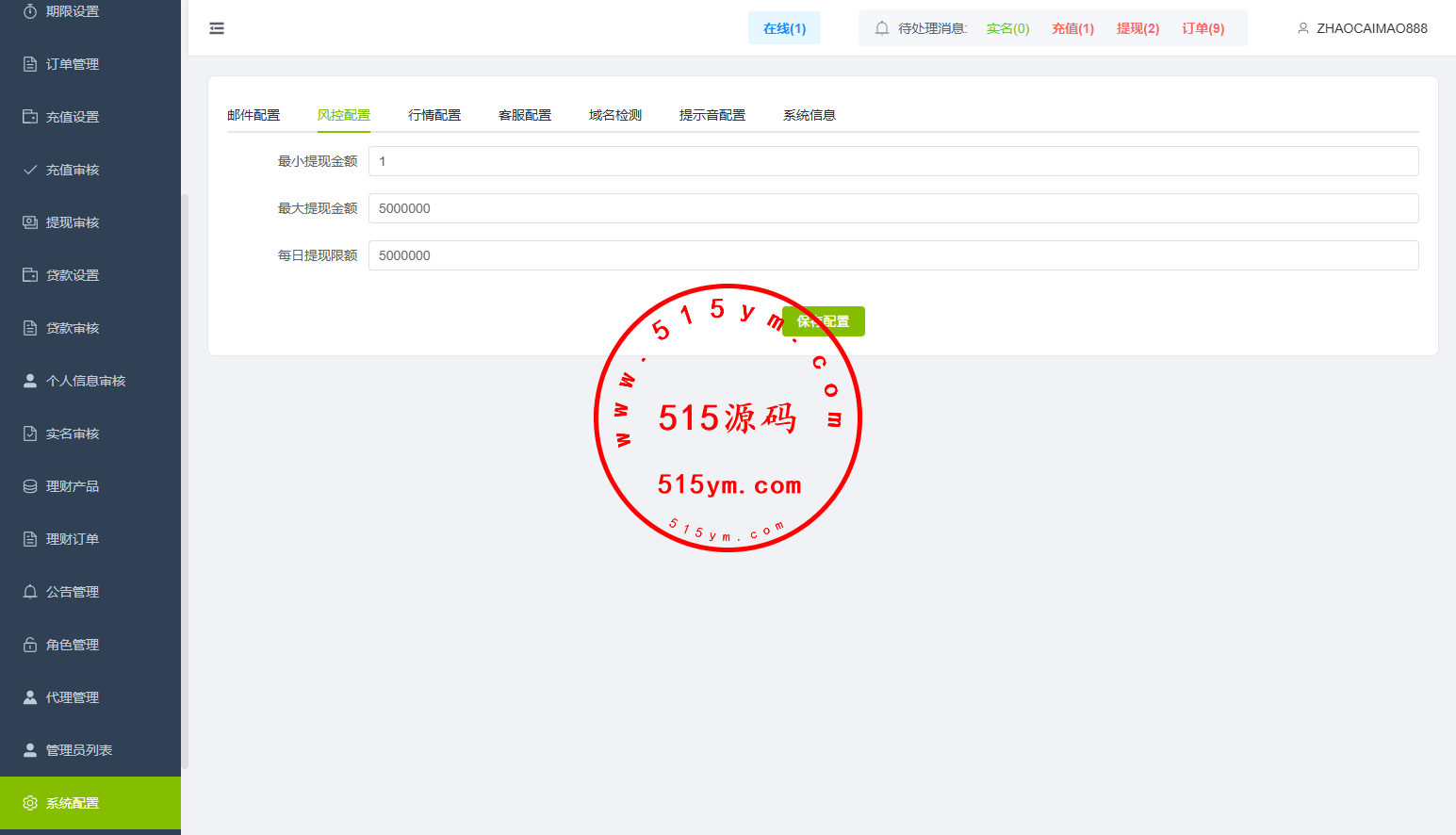Viewport: 1456px width, 835px height.
Task: Select the 客服配置 tab
Action: pyautogui.click(x=525, y=115)
